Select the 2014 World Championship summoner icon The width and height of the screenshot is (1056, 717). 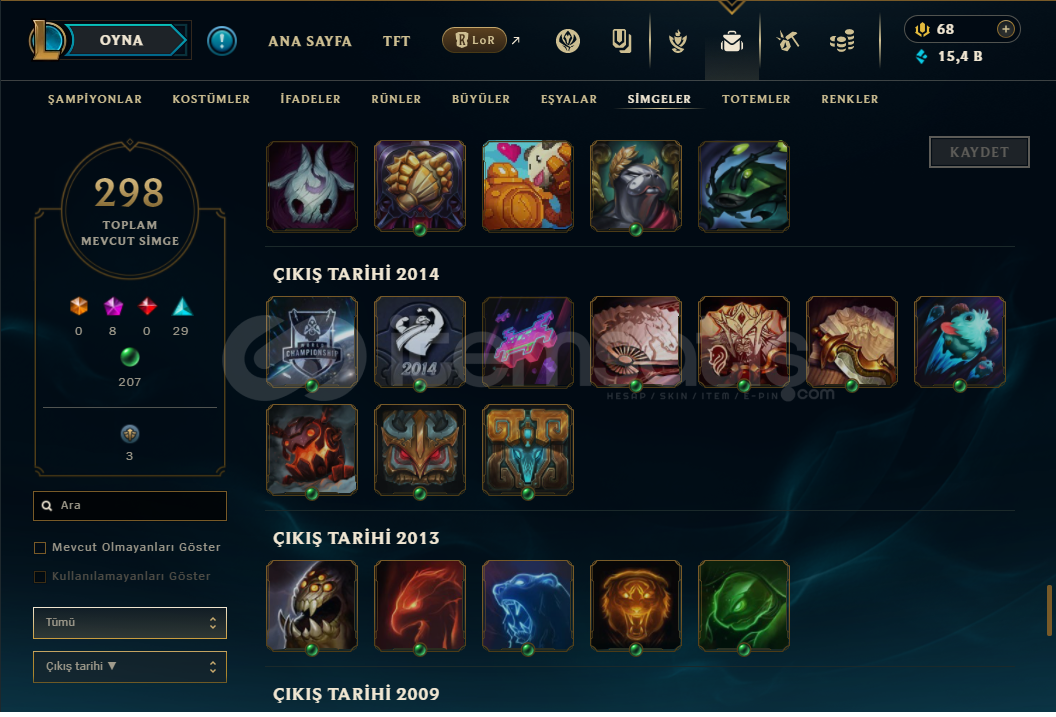coord(312,342)
